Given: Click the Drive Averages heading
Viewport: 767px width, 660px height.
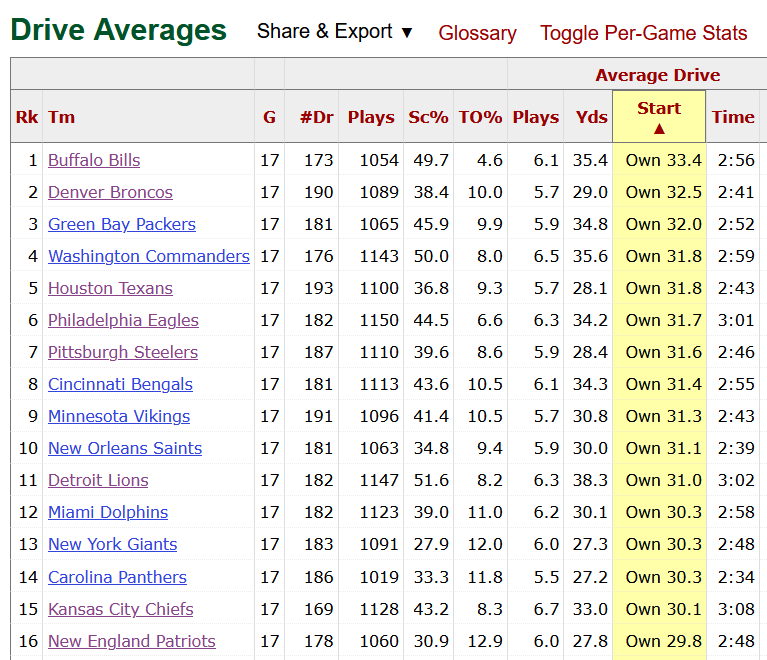Looking at the screenshot, I should coord(118,30).
